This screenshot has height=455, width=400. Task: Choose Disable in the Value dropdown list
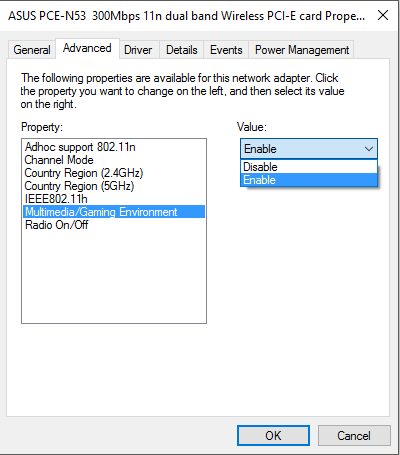(309, 167)
